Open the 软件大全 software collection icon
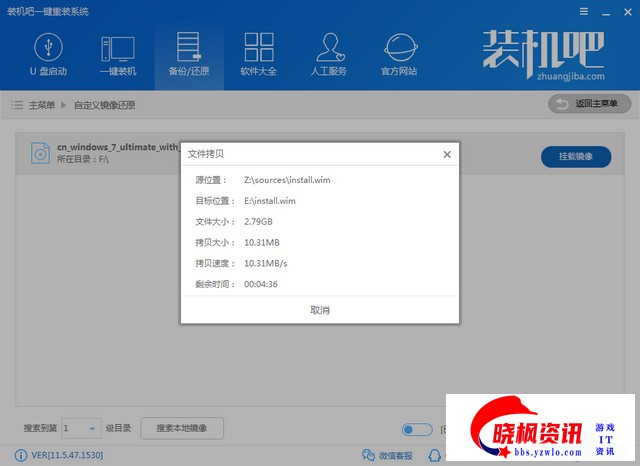Viewport: 640px width, 466px height. coord(258,54)
